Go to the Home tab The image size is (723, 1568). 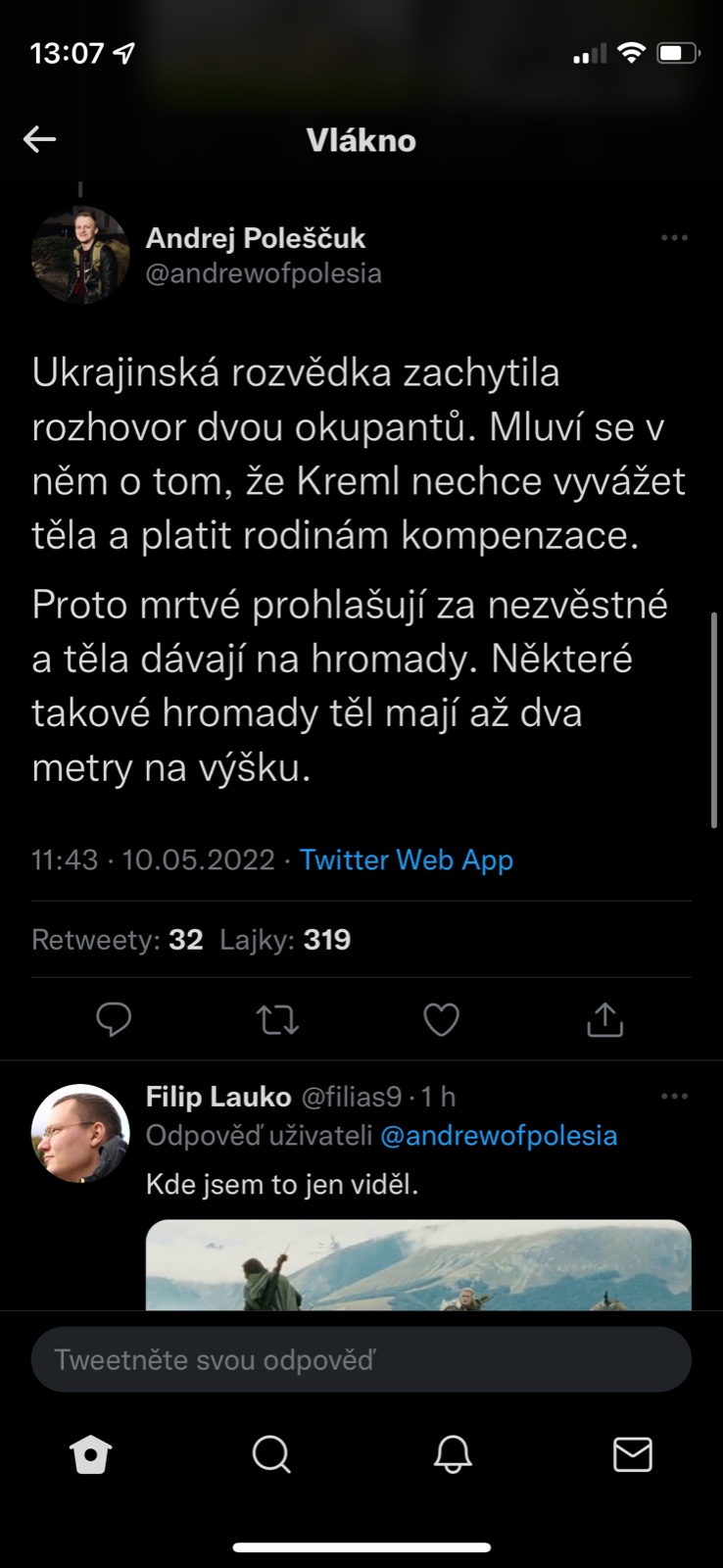[x=91, y=1455]
